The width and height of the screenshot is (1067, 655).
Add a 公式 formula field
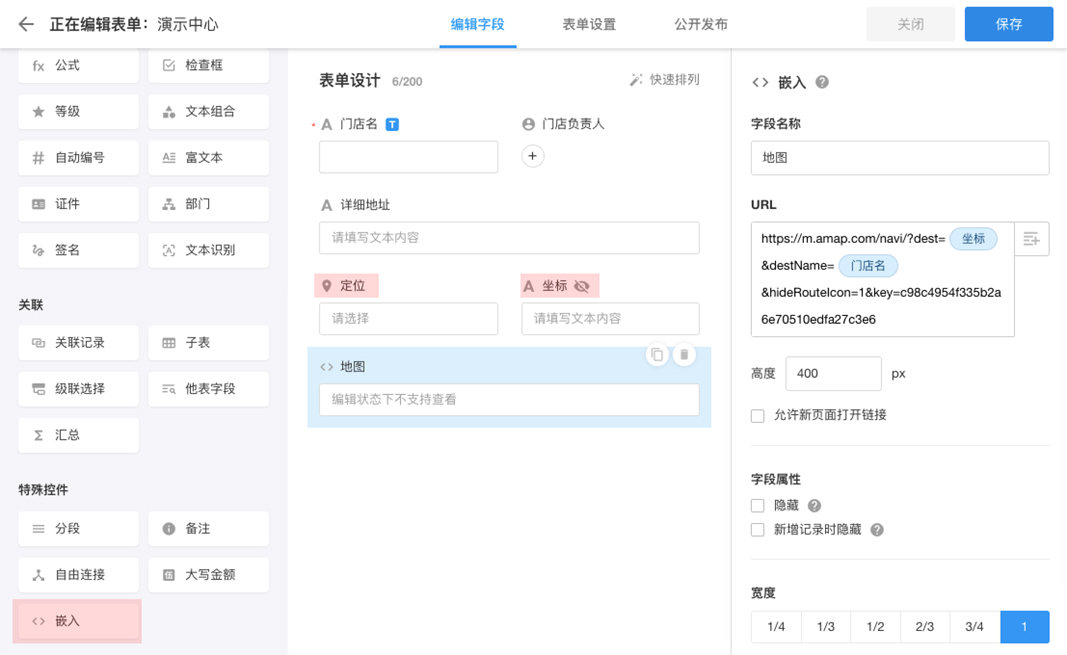click(x=78, y=65)
